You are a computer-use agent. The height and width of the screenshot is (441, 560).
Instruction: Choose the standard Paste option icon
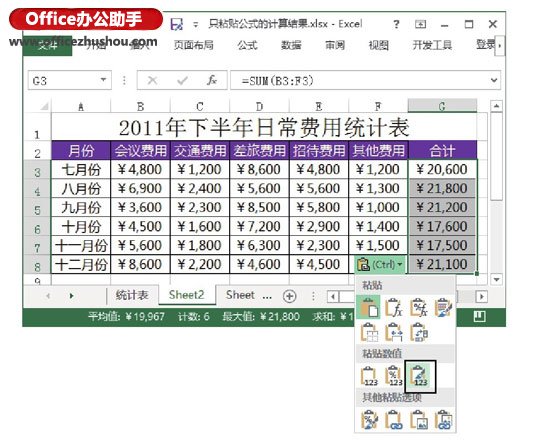369,307
